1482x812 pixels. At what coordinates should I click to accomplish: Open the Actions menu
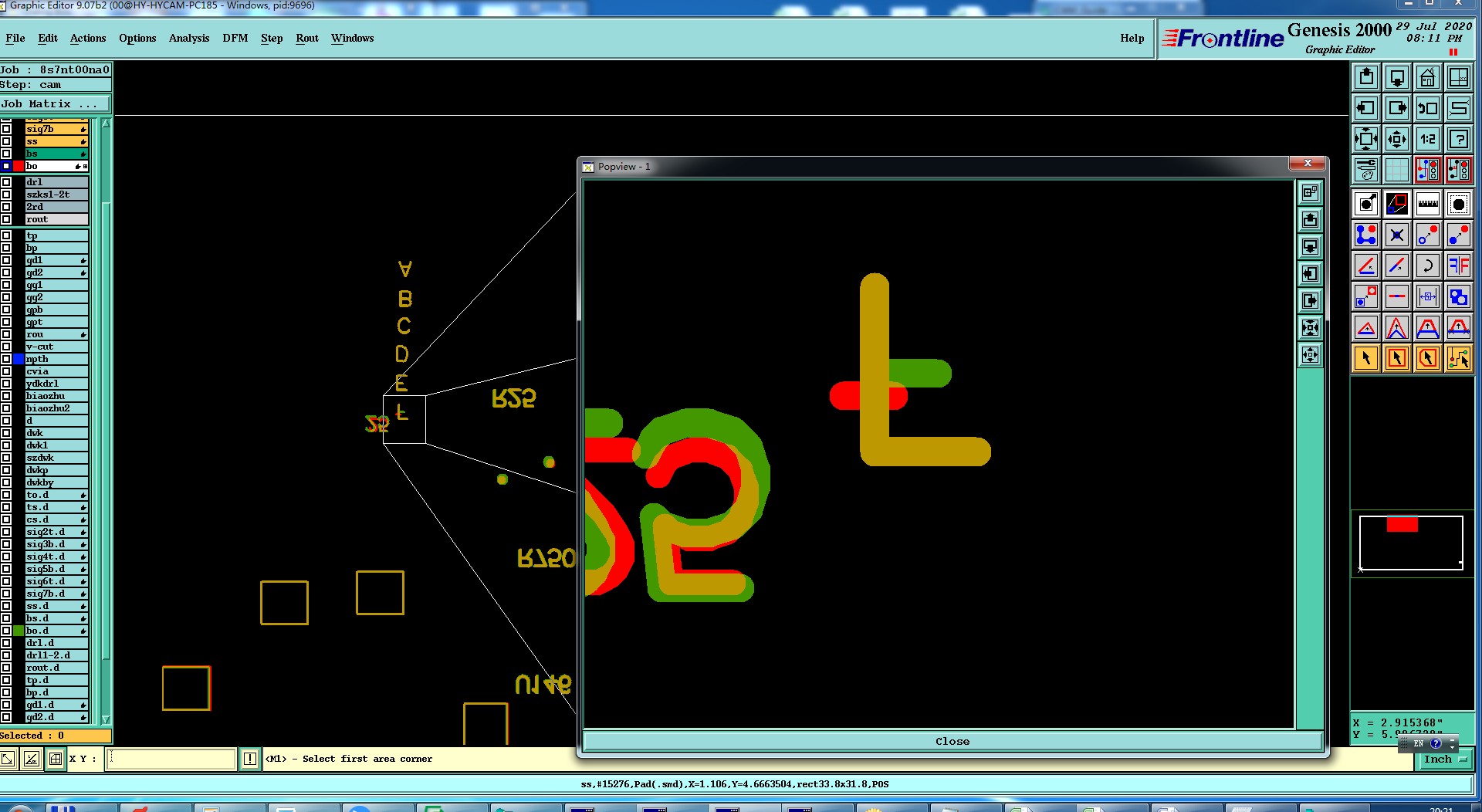click(88, 38)
